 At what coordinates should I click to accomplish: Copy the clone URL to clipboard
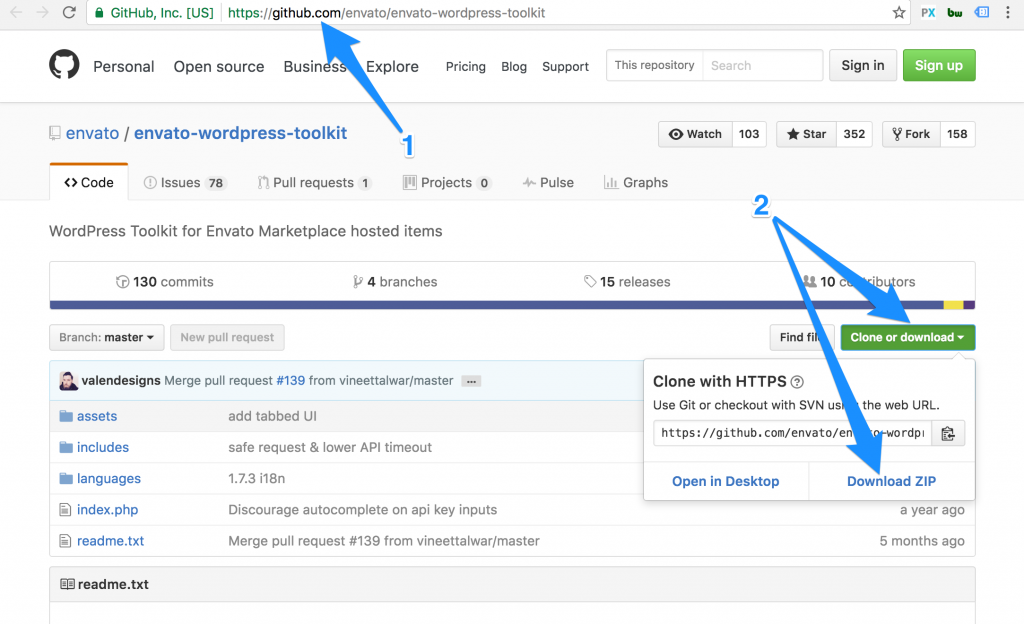tap(948, 433)
